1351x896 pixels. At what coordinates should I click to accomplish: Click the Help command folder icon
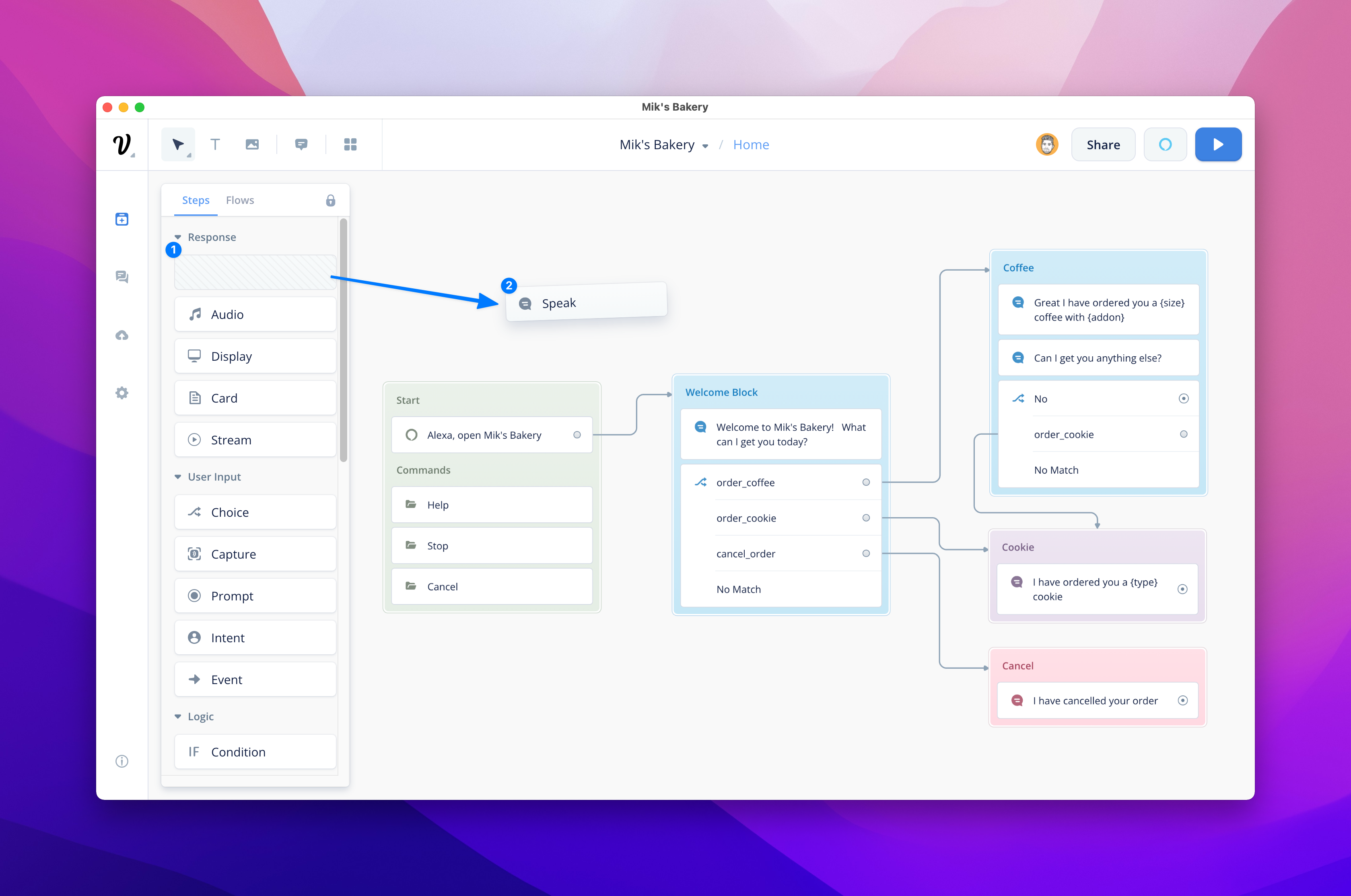point(410,504)
